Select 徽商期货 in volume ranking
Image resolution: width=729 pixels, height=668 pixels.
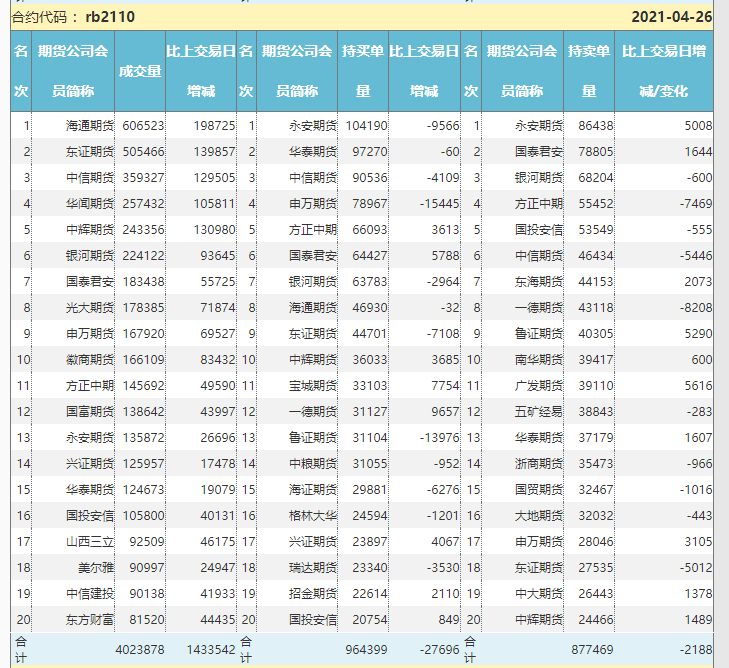coord(90,360)
